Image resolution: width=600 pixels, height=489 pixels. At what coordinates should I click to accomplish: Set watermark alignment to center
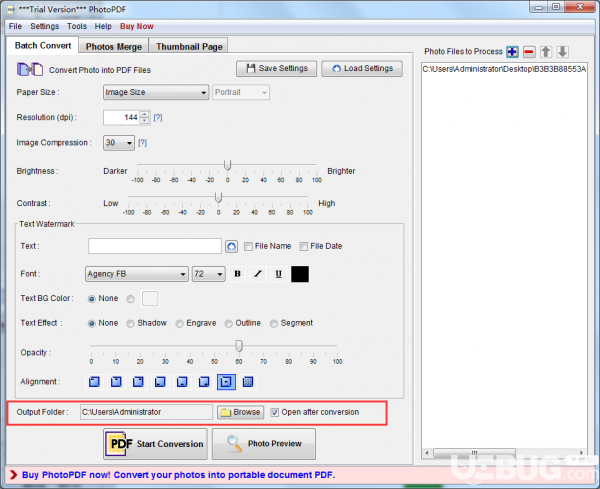click(x=226, y=381)
